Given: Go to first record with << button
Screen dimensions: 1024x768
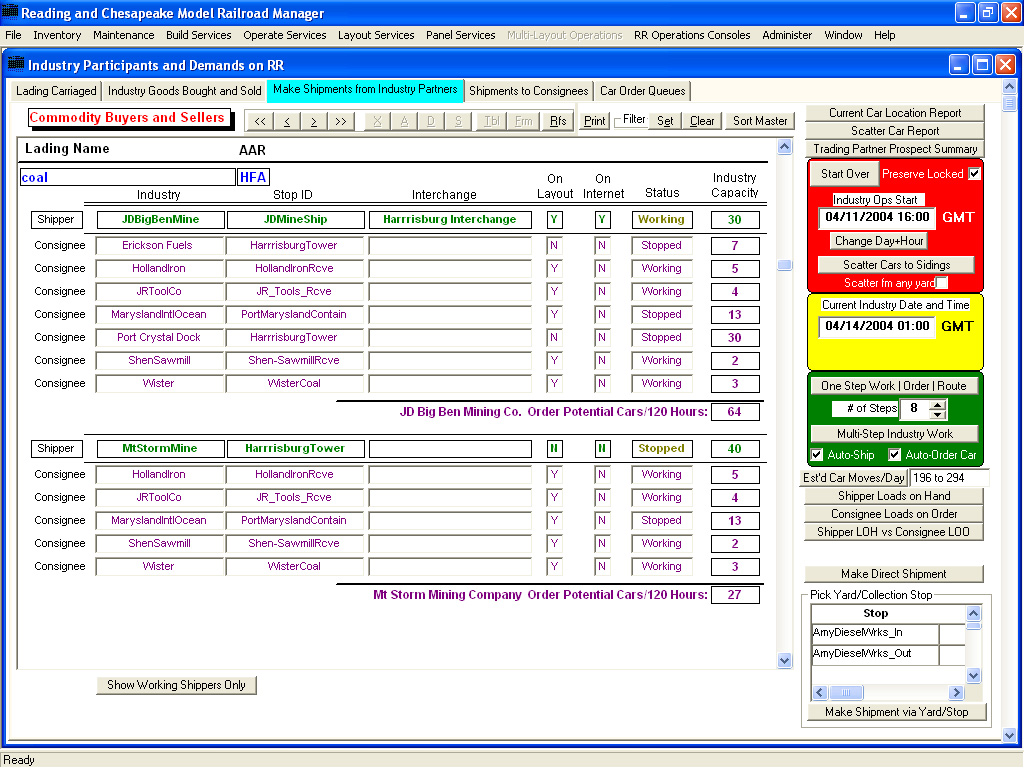Looking at the screenshot, I should (260, 121).
